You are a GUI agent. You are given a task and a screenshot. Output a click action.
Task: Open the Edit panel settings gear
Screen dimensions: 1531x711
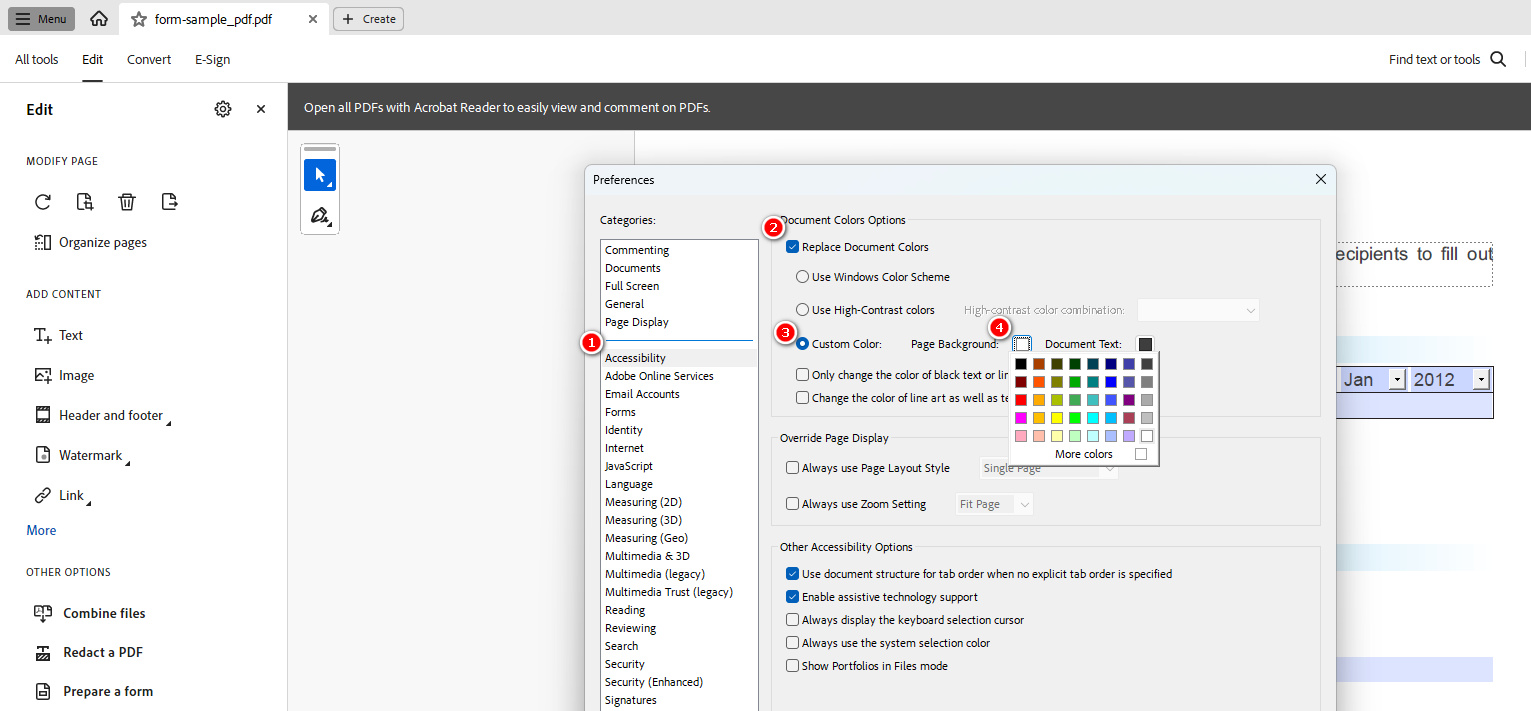tap(223, 109)
